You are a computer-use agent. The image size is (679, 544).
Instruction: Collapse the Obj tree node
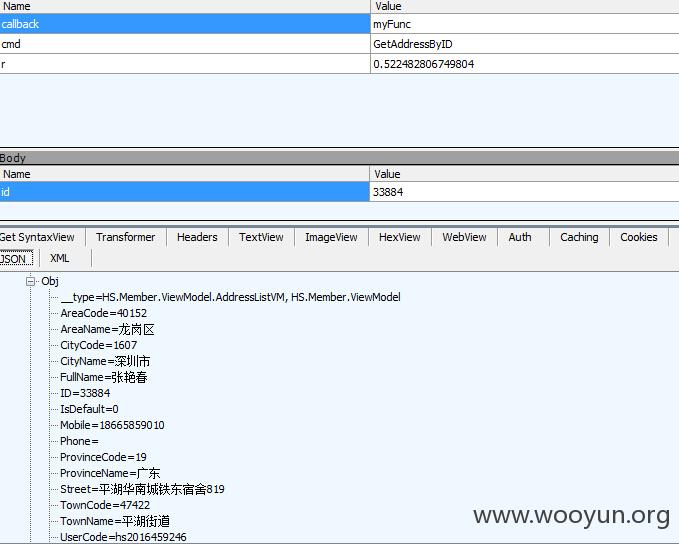30,282
